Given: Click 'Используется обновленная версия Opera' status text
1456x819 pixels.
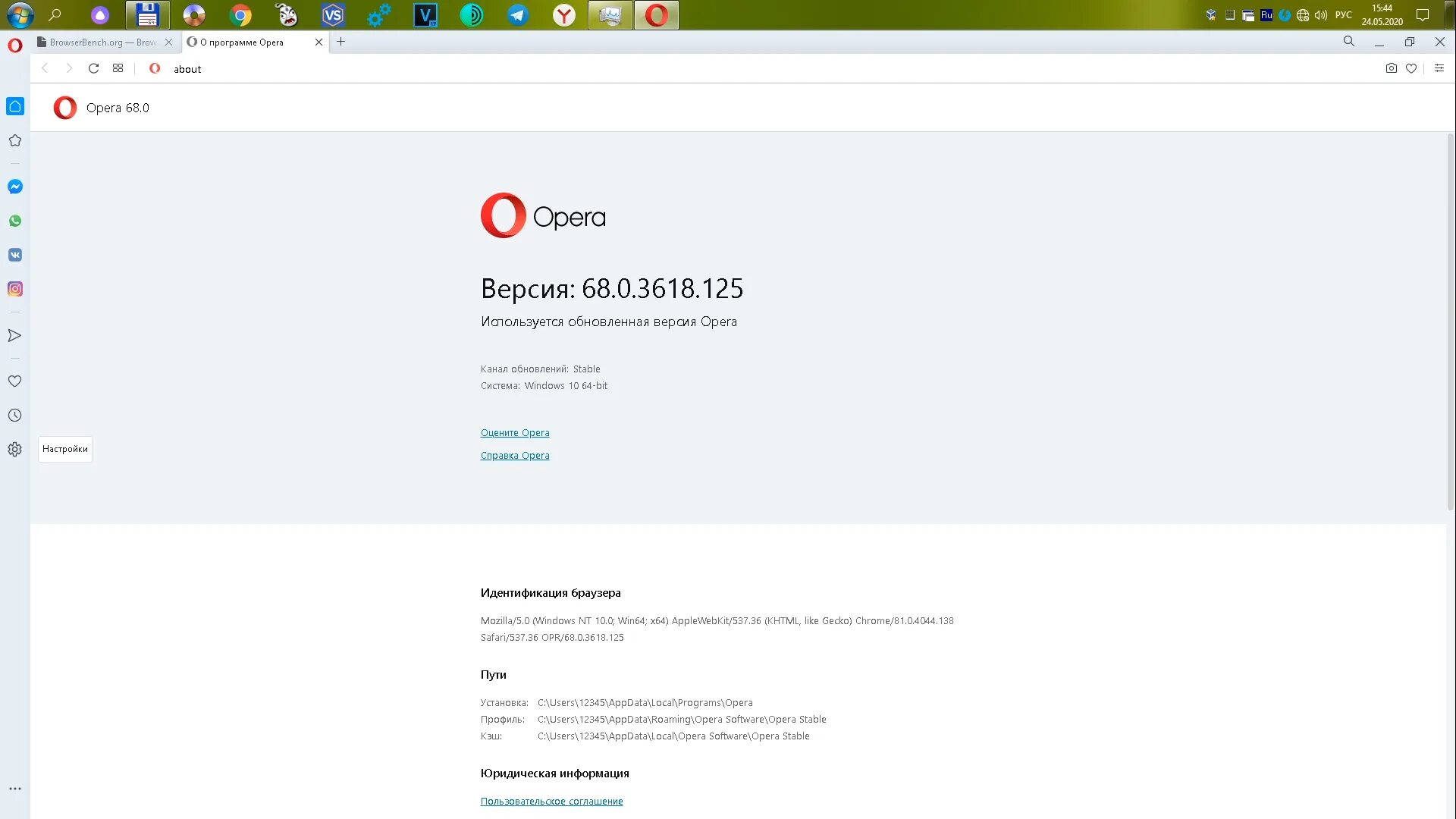Looking at the screenshot, I should click(609, 322).
